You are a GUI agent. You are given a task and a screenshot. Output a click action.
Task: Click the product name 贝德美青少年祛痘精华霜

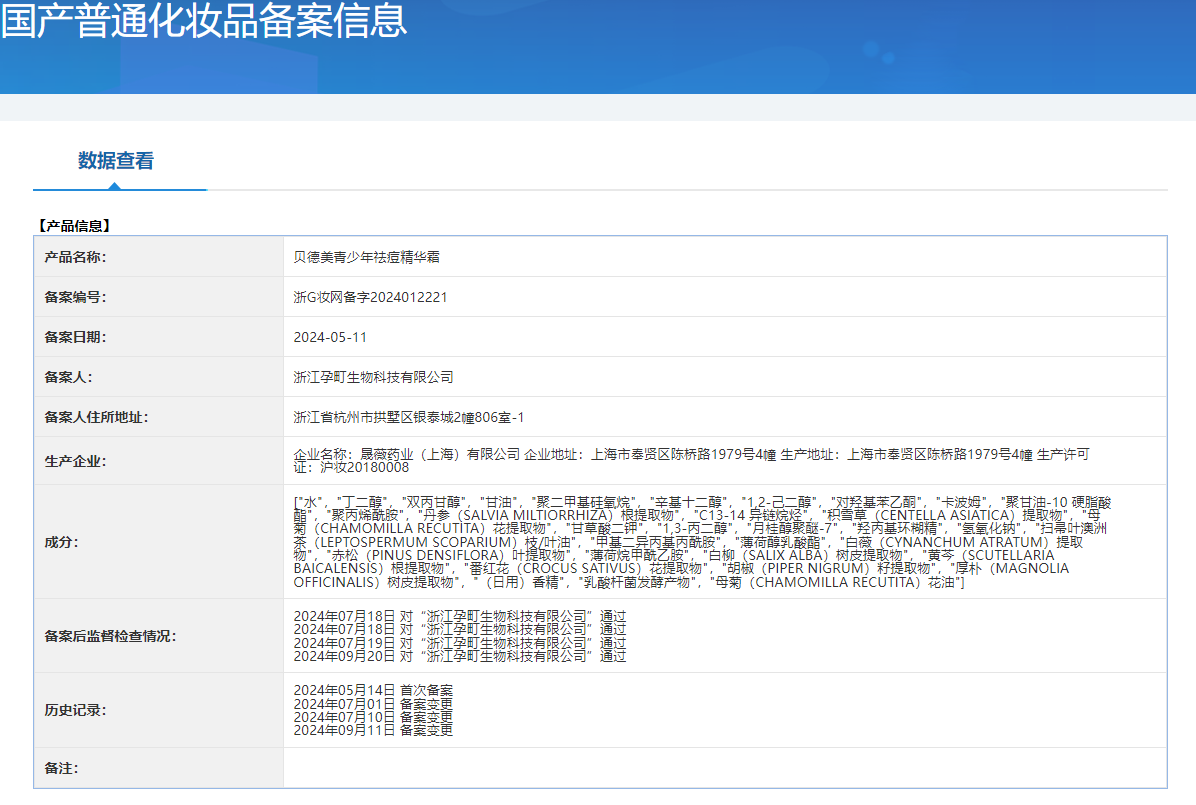pos(366,257)
